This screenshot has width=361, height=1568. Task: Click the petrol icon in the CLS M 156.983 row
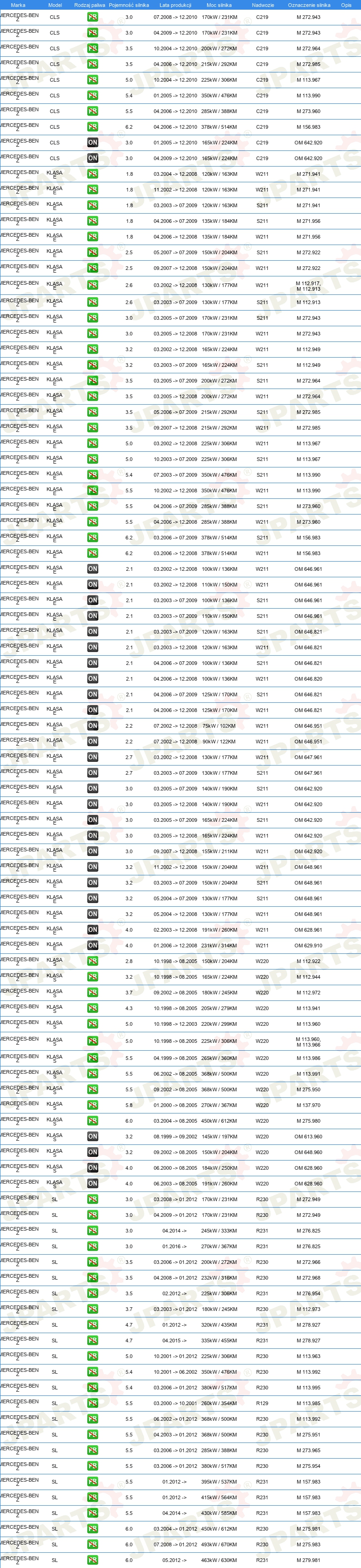(92, 126)
